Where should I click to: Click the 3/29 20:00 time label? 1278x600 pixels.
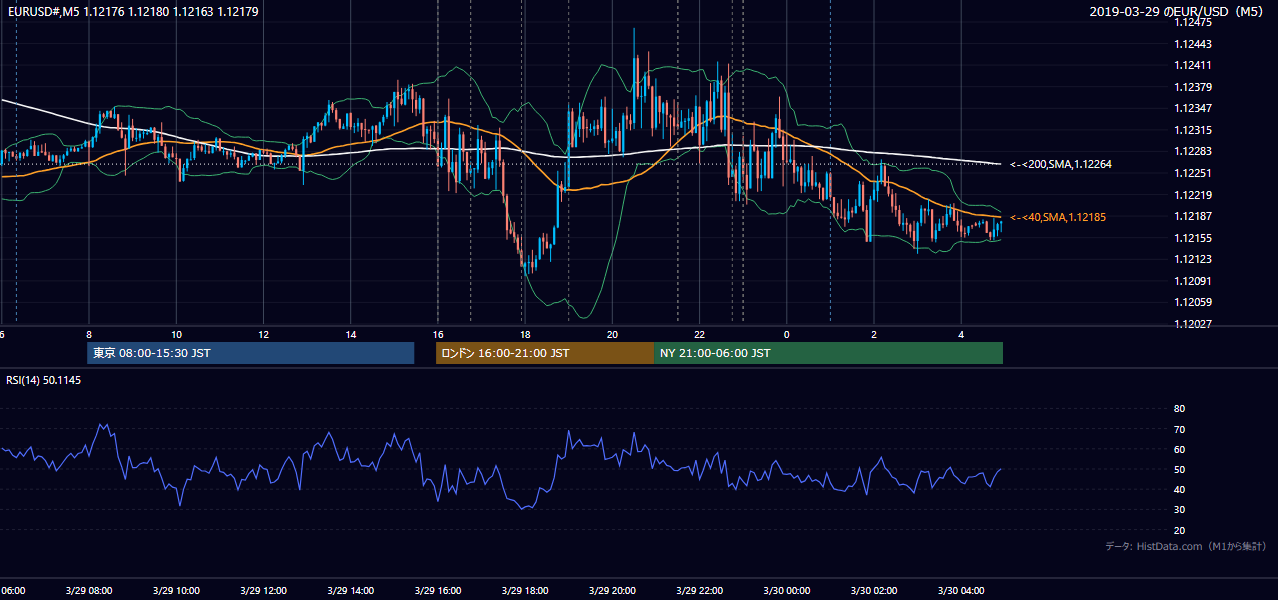(612, 590)
